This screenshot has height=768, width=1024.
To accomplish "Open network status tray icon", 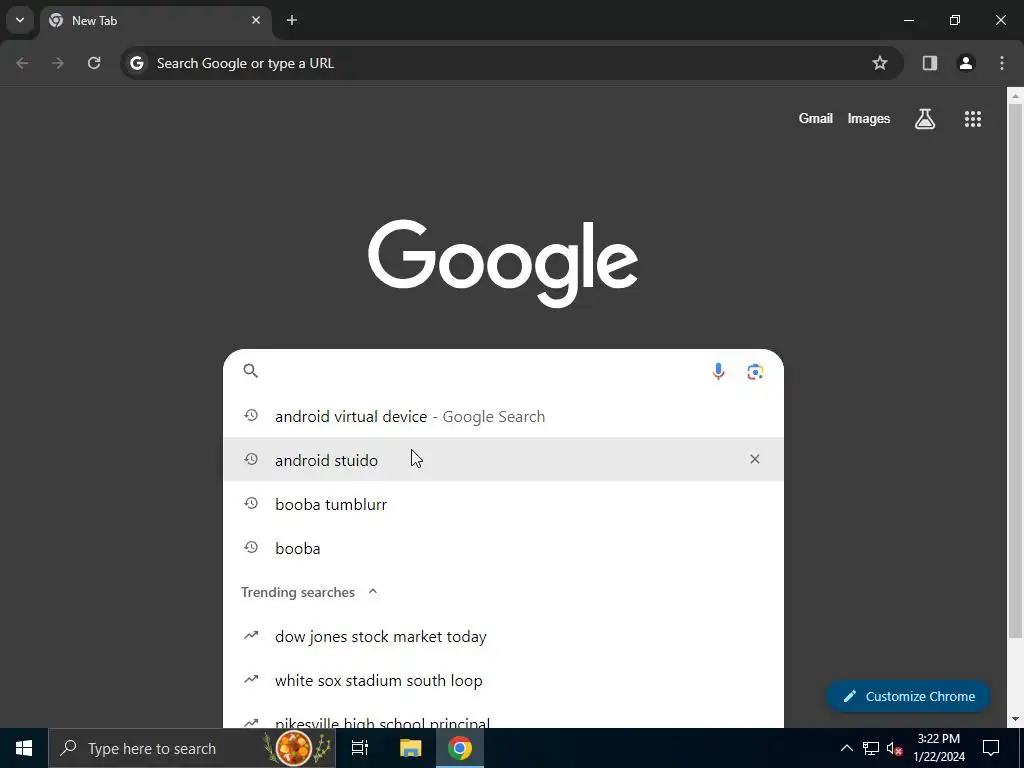I will coord(871,748).
